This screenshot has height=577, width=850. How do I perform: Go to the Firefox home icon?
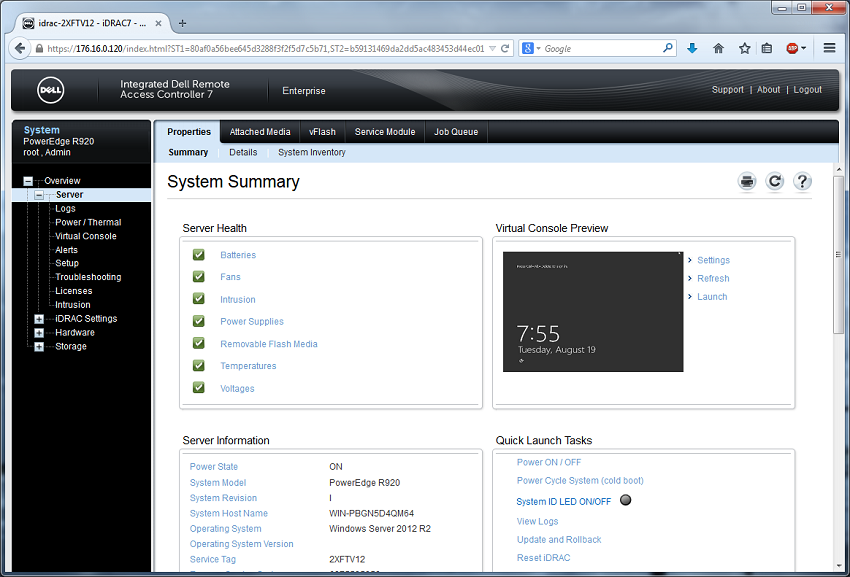[x=718, y=48]
